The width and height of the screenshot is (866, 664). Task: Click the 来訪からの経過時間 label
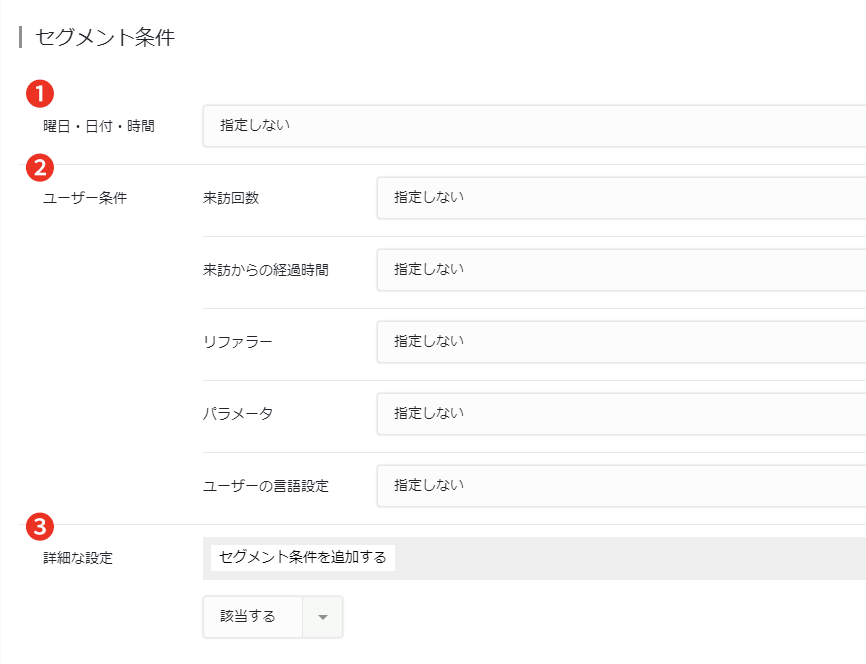click(266, 270)
